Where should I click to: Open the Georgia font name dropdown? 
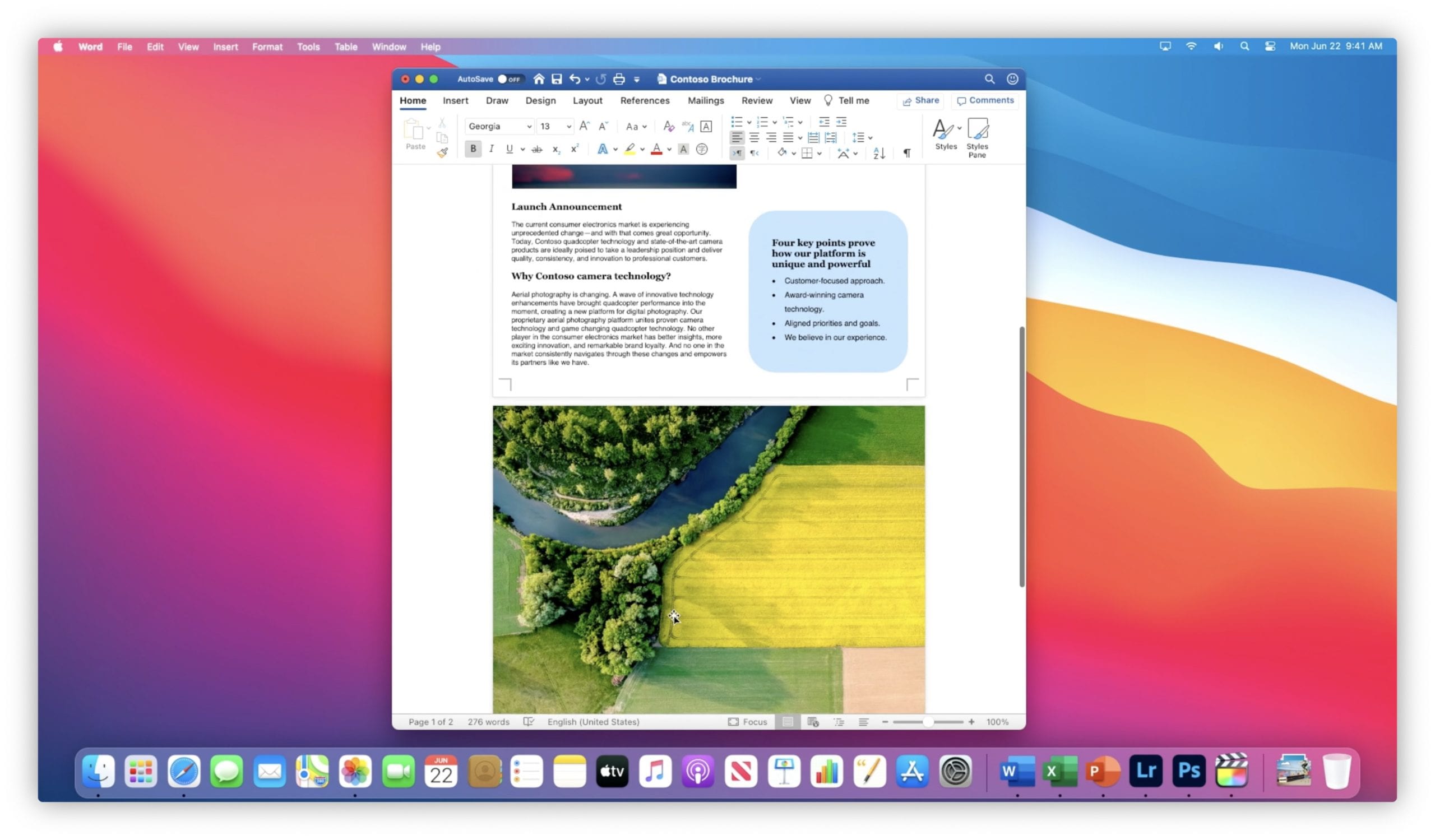pyautogui.click(x=529, y=126)
